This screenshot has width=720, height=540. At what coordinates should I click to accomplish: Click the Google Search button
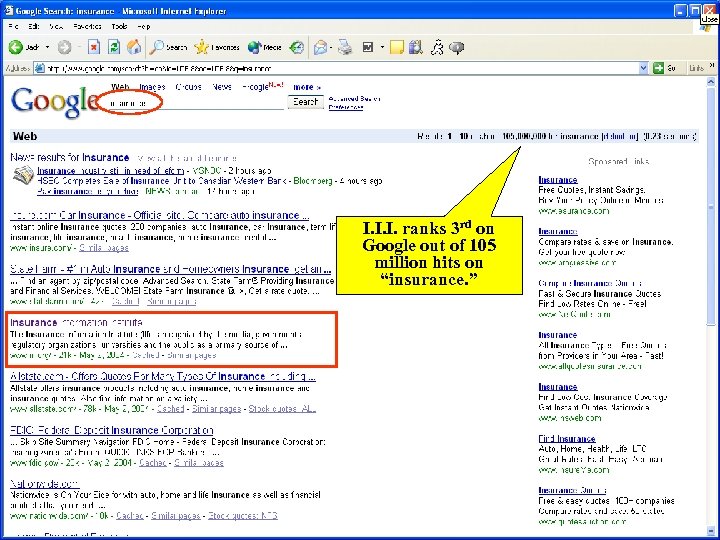click(x=305, y=101)
